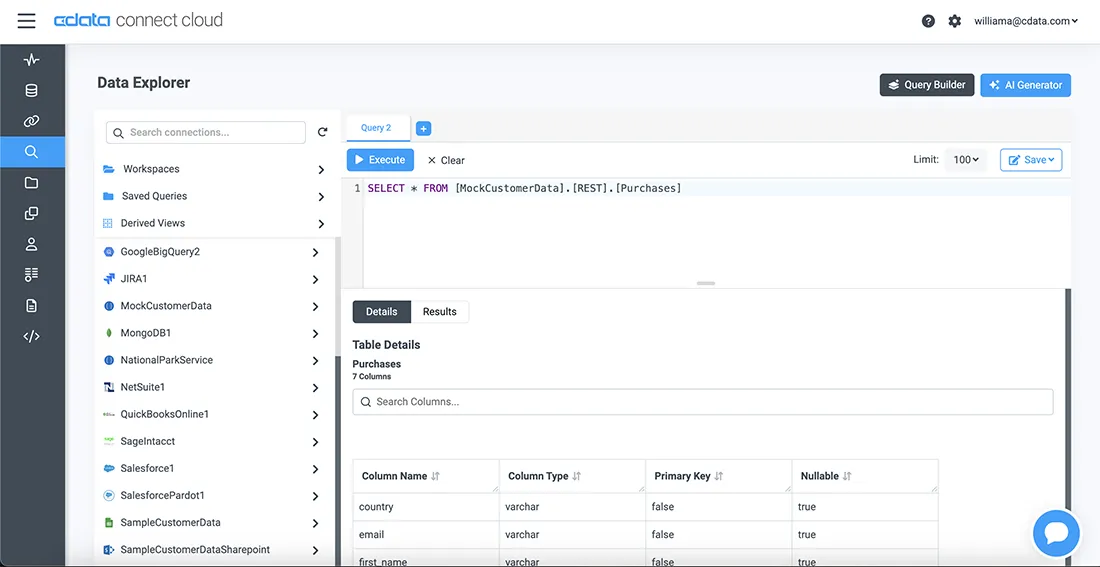
Task: Click the cdata connect cloud logo
Action: 139,20
